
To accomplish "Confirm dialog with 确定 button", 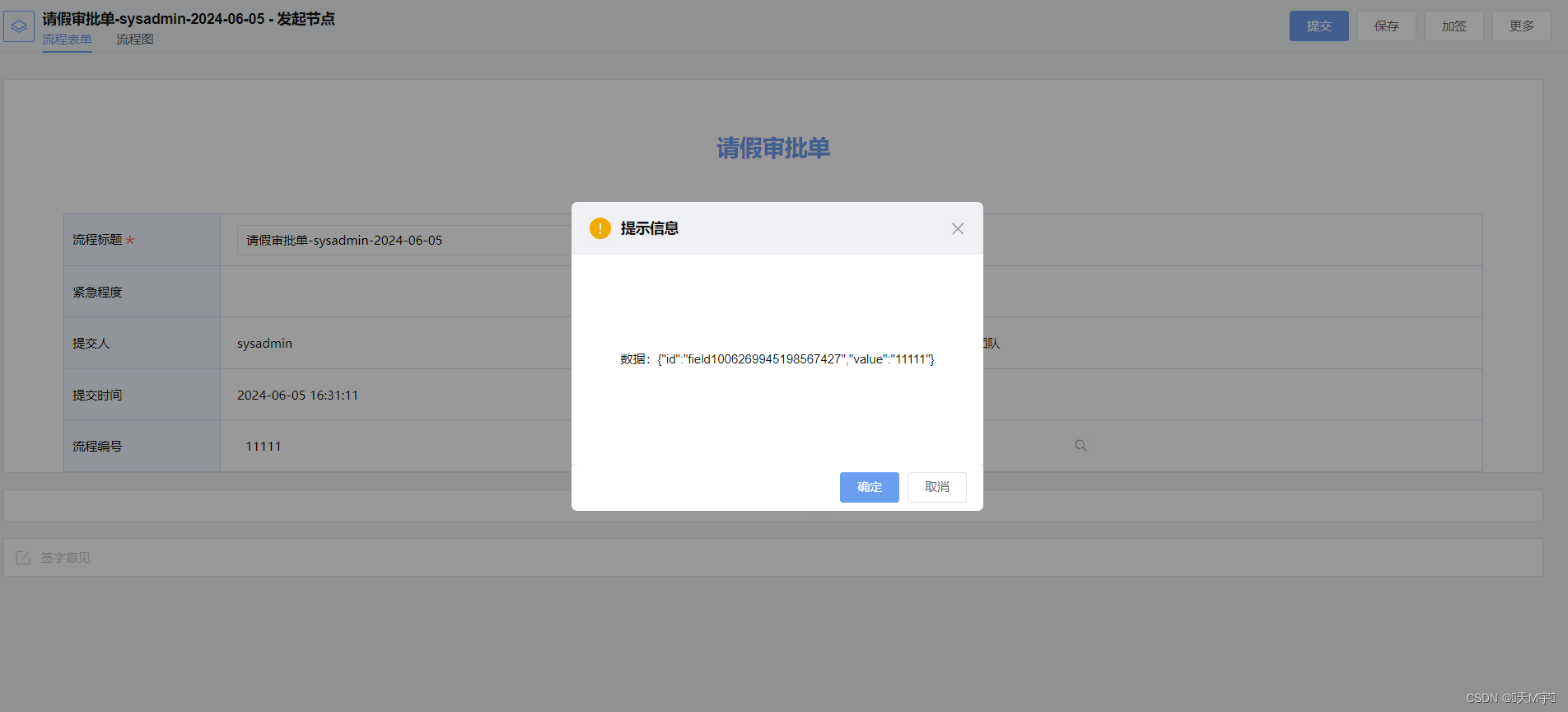I will click(x=870, y=487).
